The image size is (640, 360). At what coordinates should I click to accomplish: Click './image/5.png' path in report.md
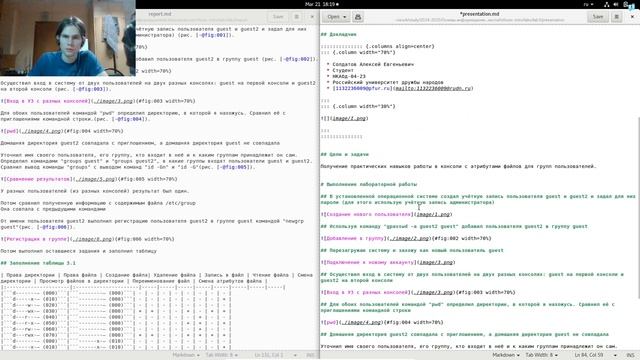pos(95,179)
